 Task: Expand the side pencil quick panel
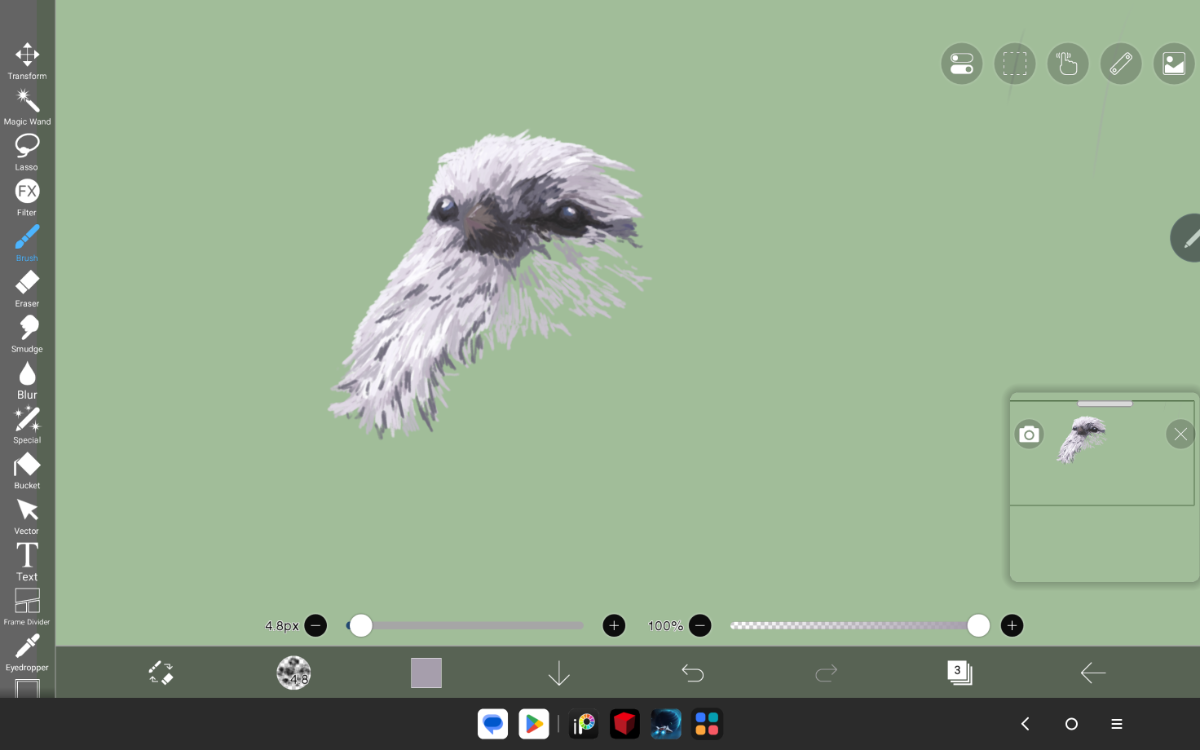pos(1188,238)
